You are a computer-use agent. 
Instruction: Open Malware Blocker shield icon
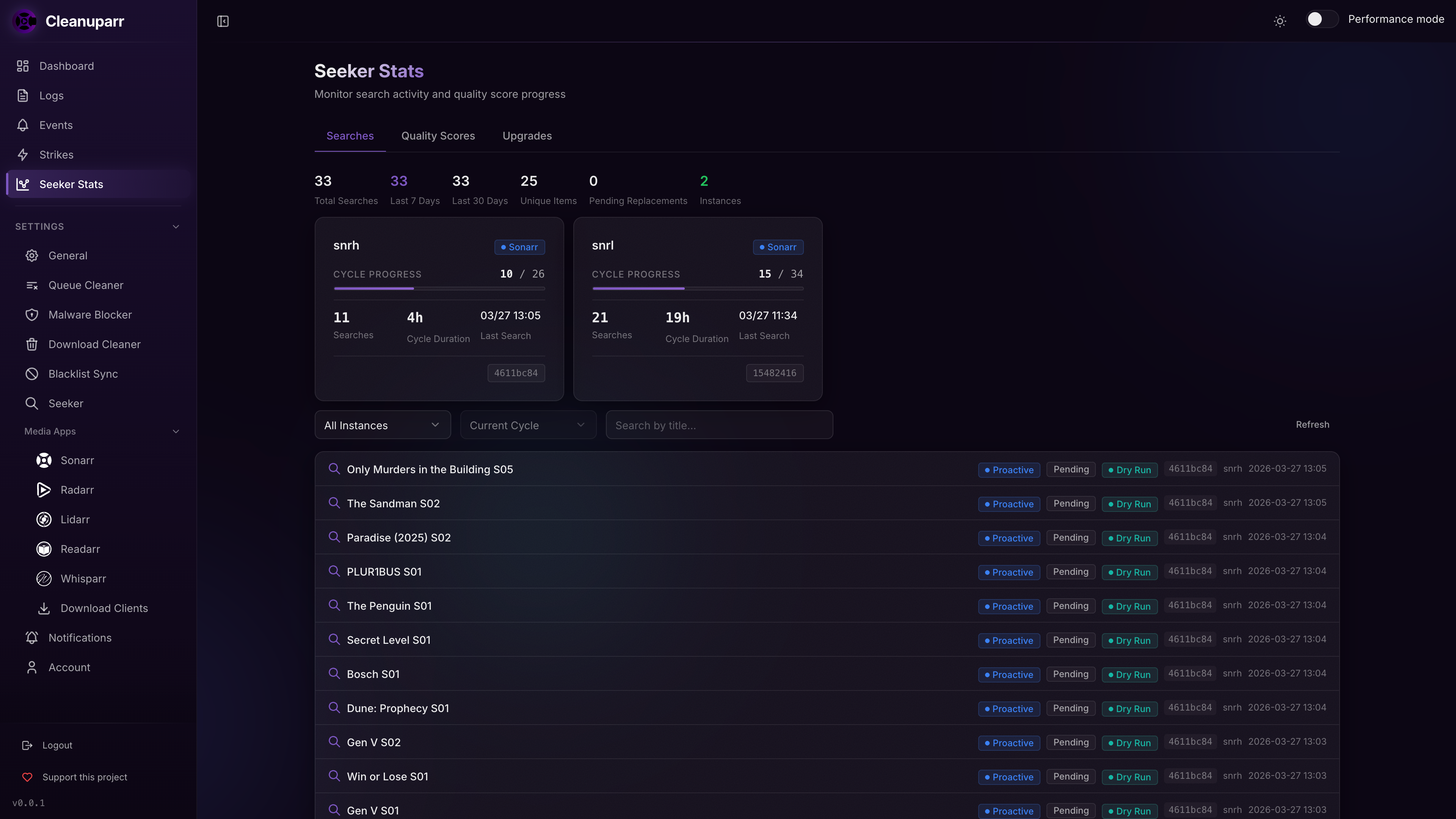pyautogui.click(x=31, y=315)
